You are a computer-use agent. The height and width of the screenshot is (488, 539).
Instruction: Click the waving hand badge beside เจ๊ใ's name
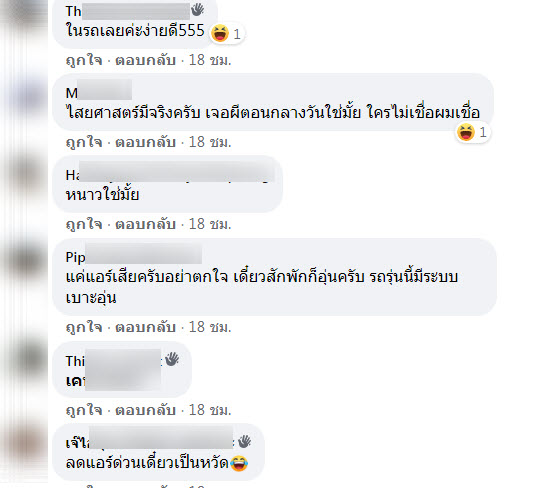[x=244, y=442]
